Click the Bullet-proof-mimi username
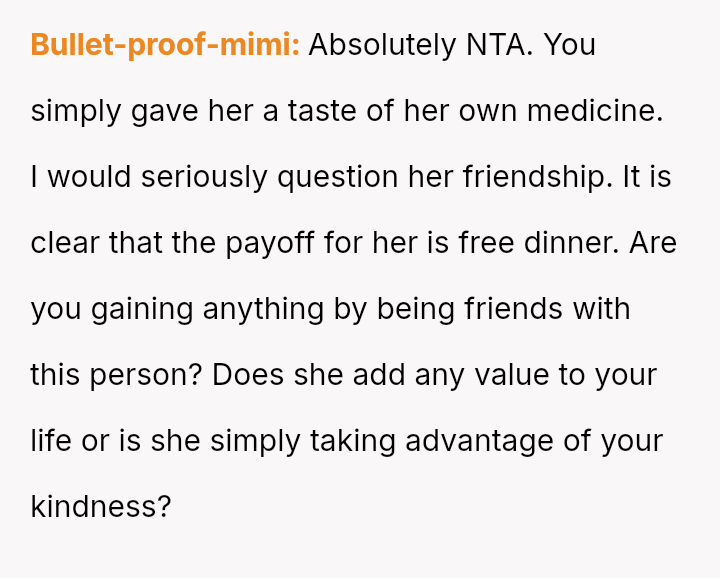This screenshot has height=578, width=720. 165,45
